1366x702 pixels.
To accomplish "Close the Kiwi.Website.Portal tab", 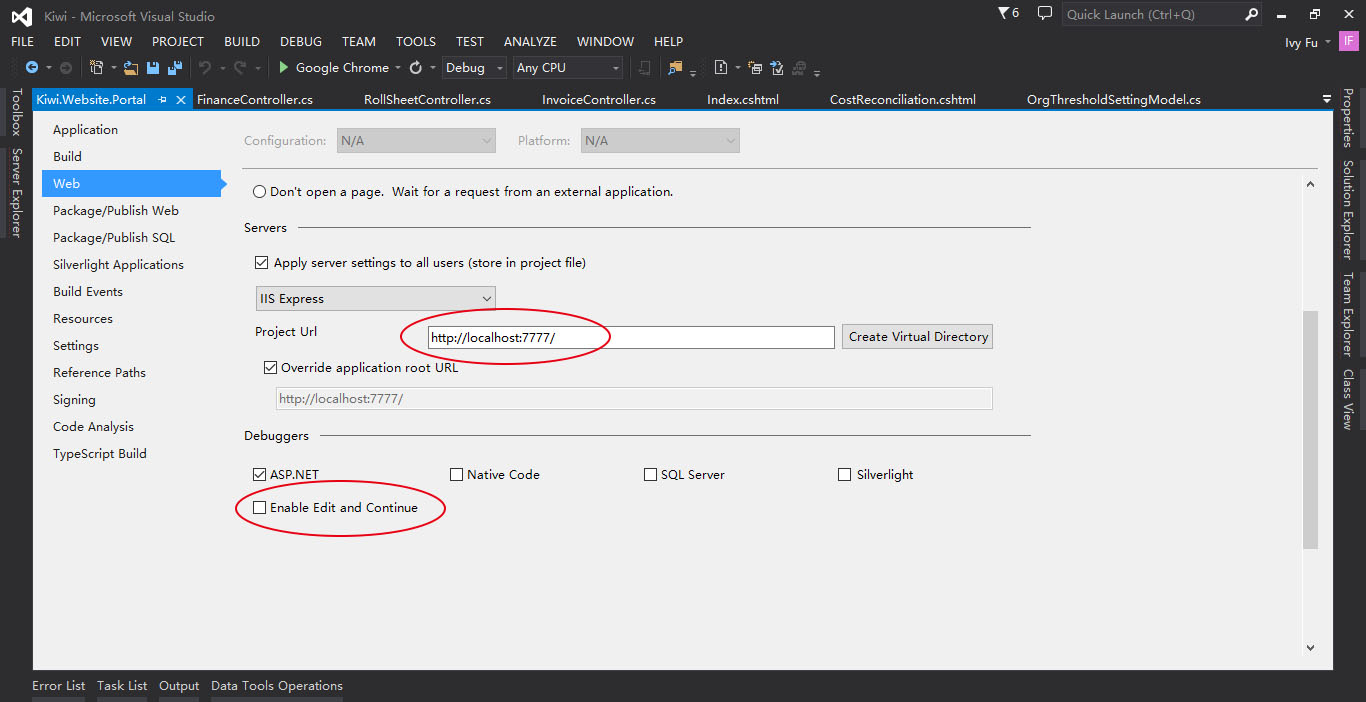I will pyautogui.click(x=181, y=100).
